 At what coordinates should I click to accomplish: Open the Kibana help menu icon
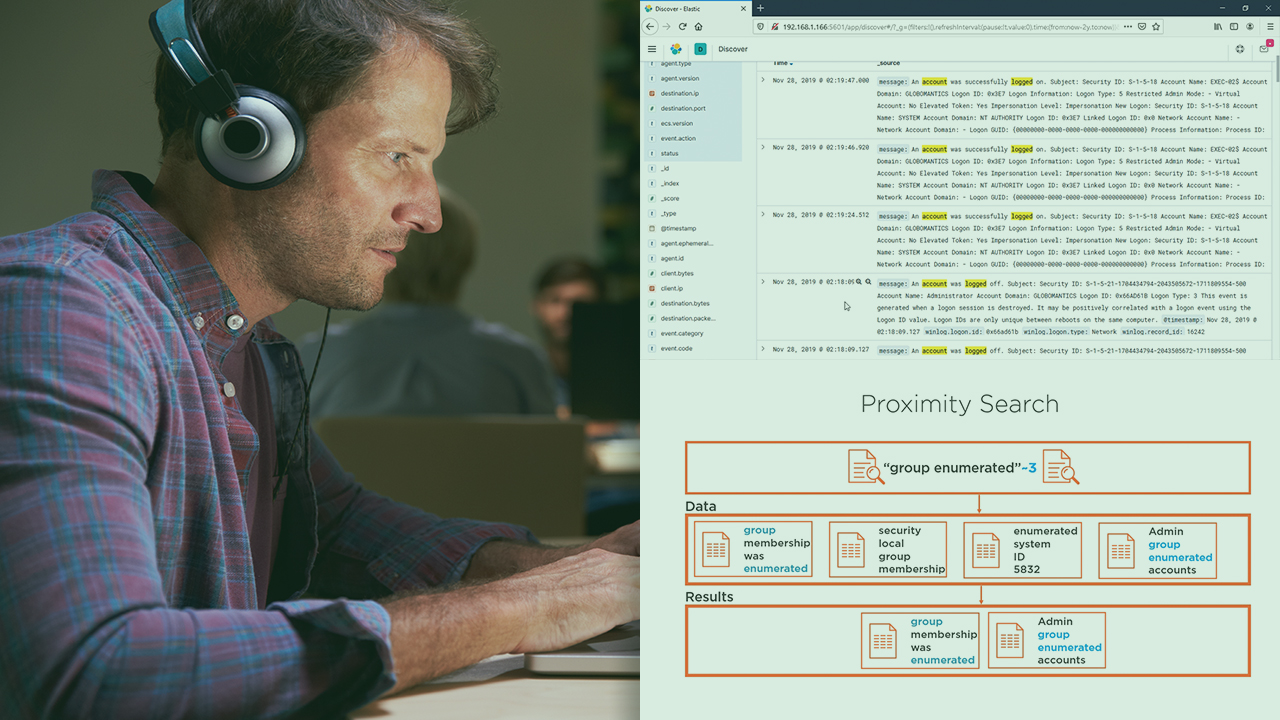coord(1240,49)
